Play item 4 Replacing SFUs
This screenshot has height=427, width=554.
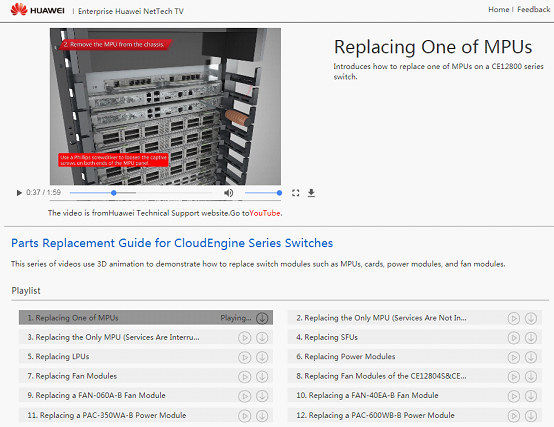(514, 338)
